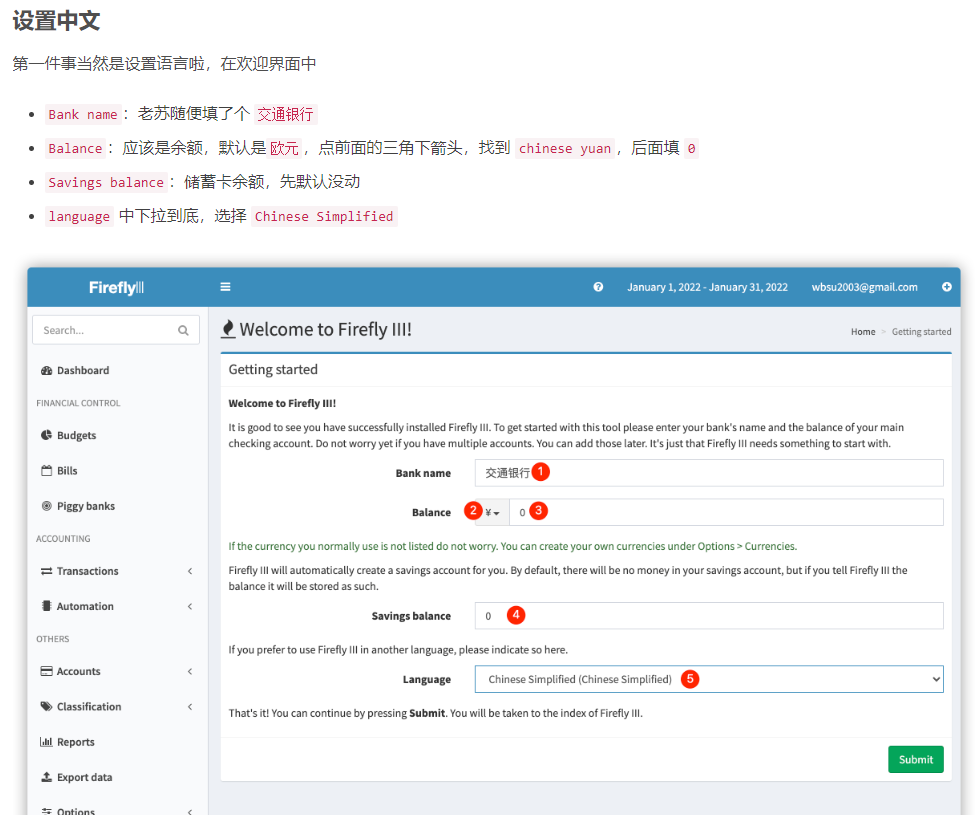Click the search magnifier icon
980x815 pixels.
183,330
